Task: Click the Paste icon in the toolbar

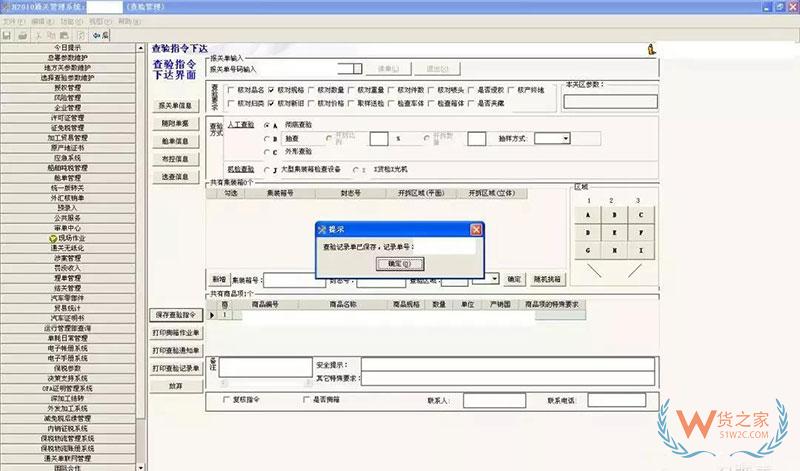Action: (x=64, y=35)
